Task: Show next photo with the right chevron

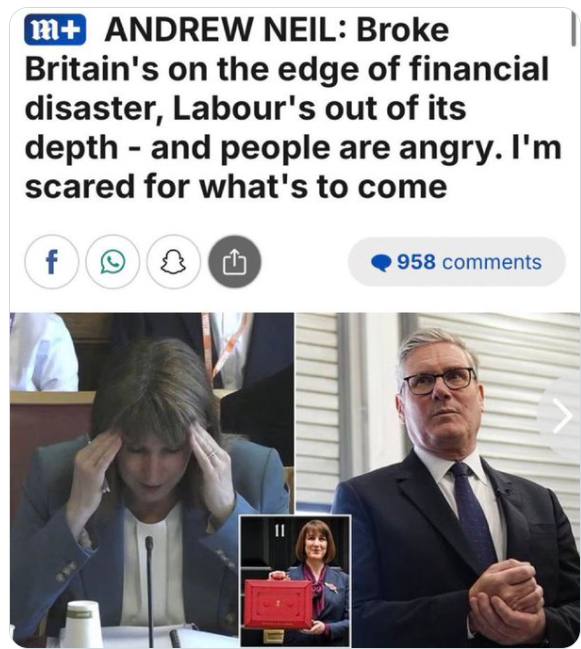Action: tap(563, 416)
